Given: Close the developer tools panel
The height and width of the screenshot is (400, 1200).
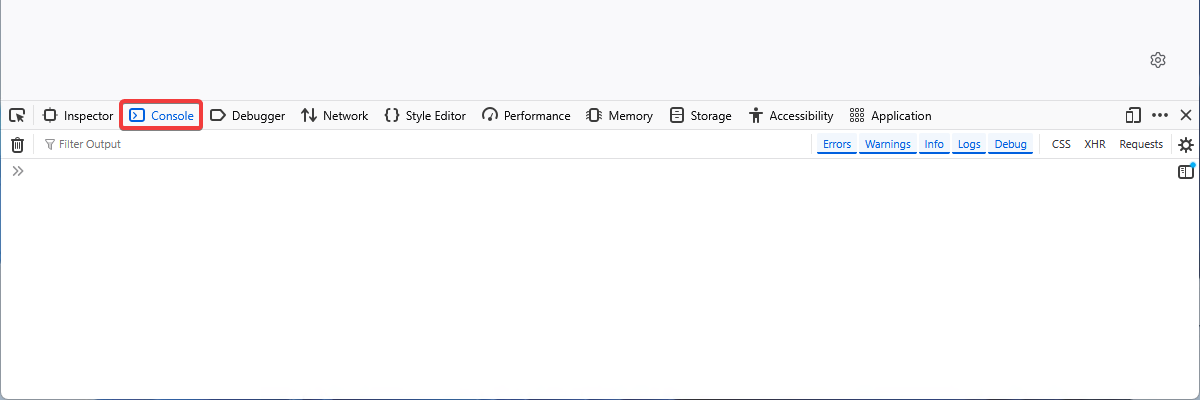Looking at the screenshot, I should point(1186,115).
